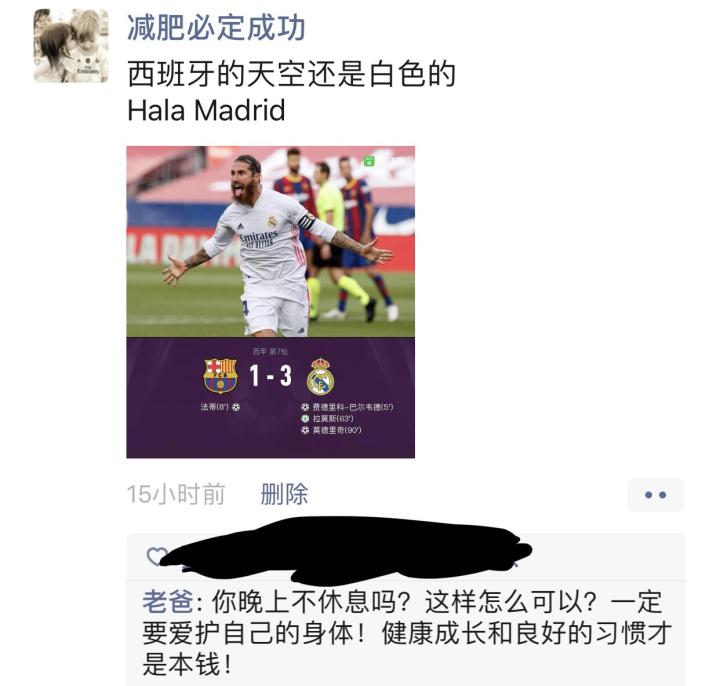Click the FC Barcelona crest icon
Image resolution: width=720 pixels, height=686 pixels.
click(x=220, y=376)
